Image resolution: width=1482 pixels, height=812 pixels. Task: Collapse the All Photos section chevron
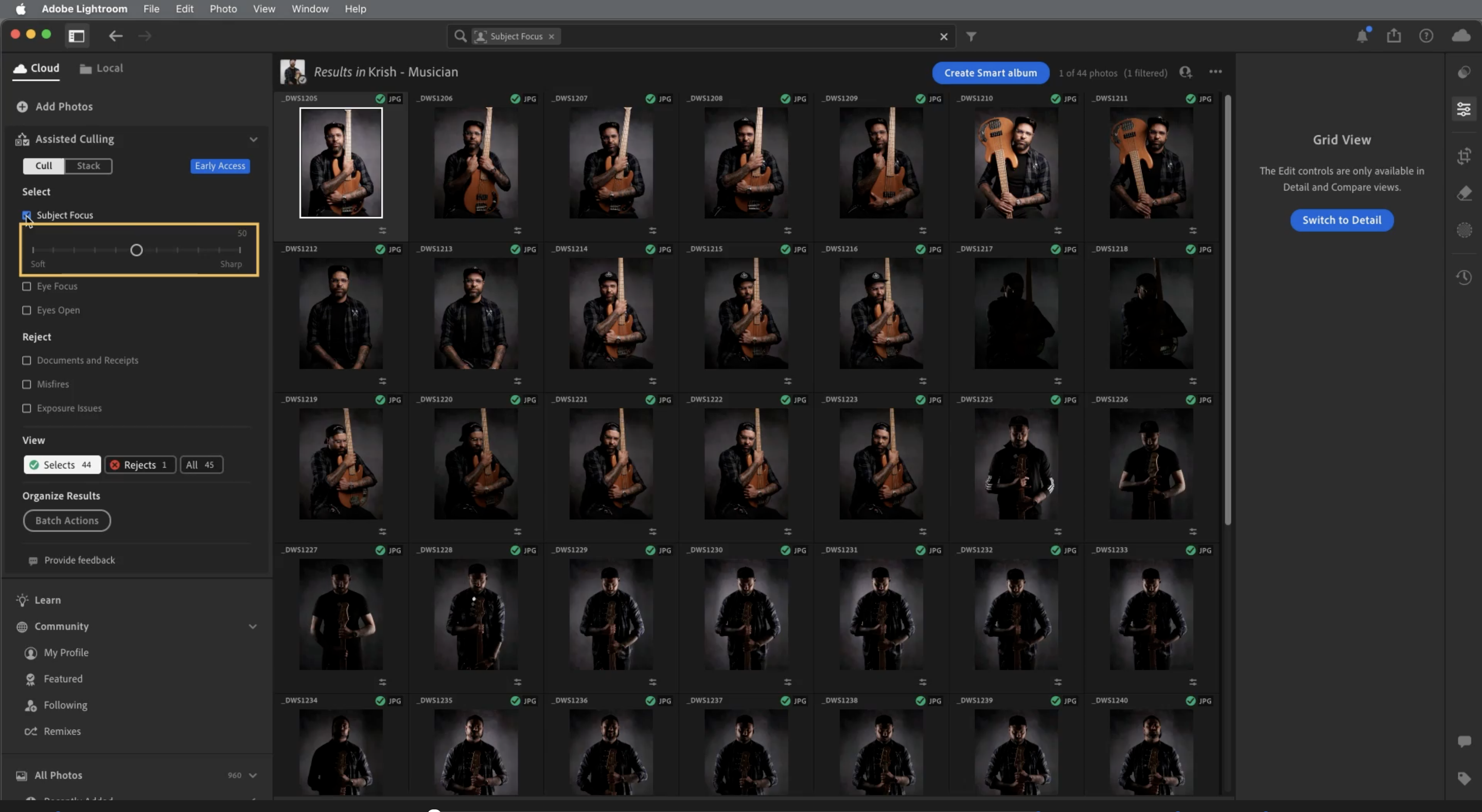(x=253, y=775)
